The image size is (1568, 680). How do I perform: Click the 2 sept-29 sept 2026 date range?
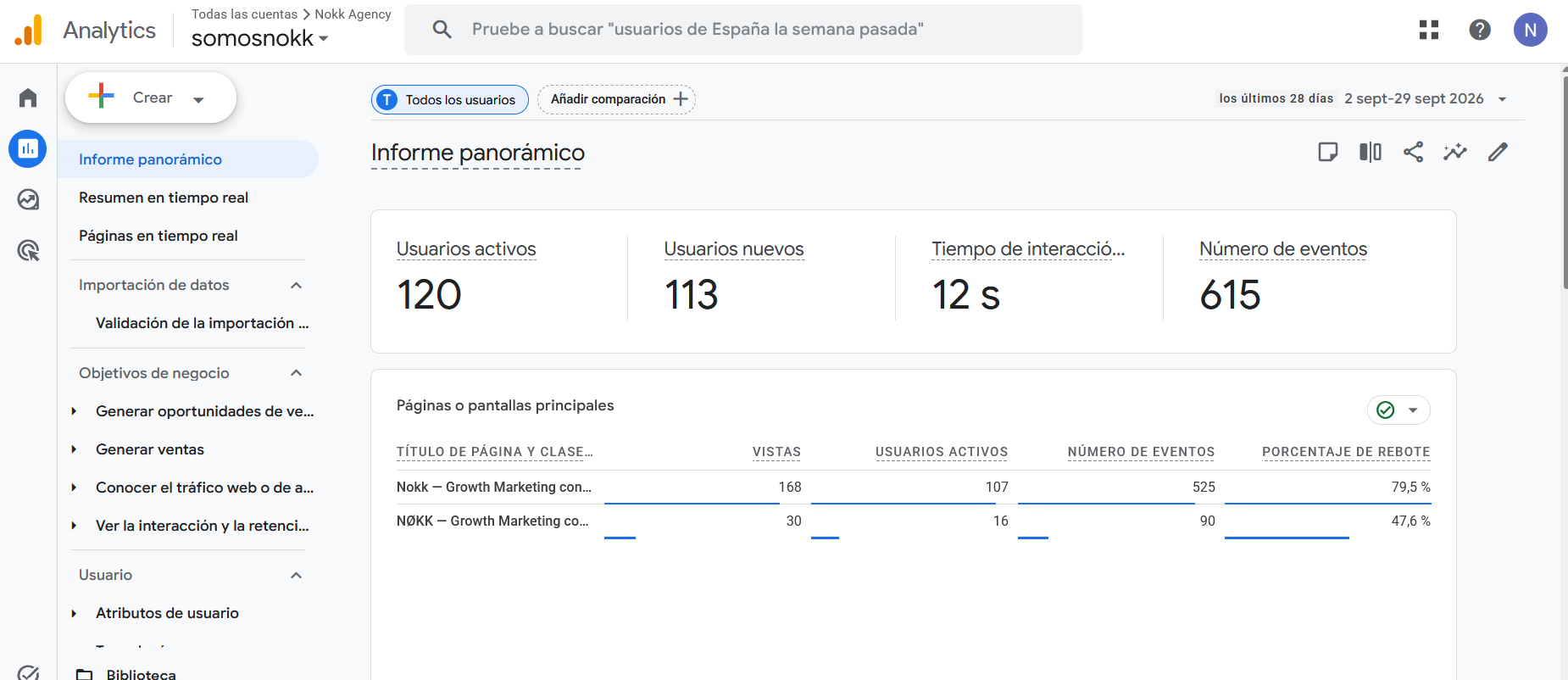tap(1414, 98)
